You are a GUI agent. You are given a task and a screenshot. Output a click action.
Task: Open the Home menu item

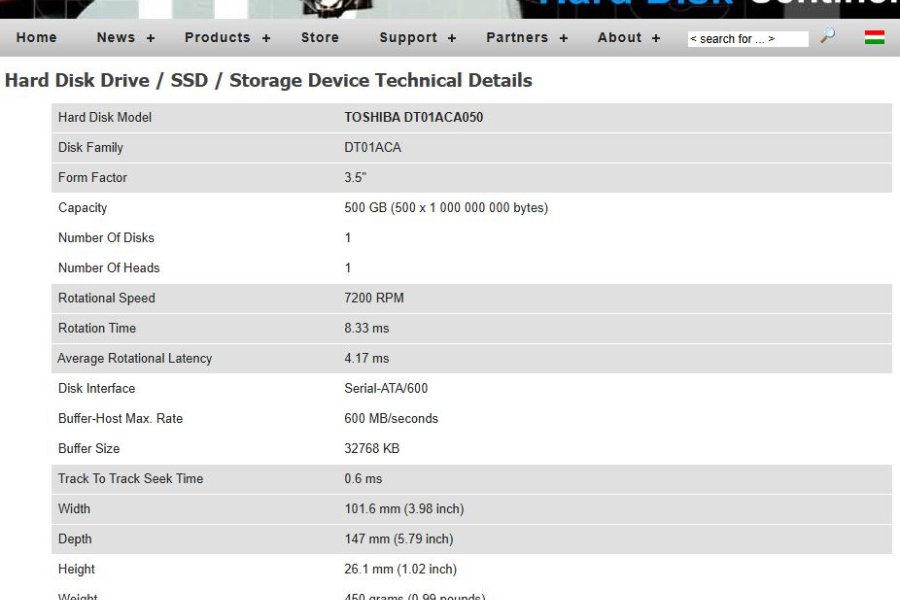click(x=37, y=37)
